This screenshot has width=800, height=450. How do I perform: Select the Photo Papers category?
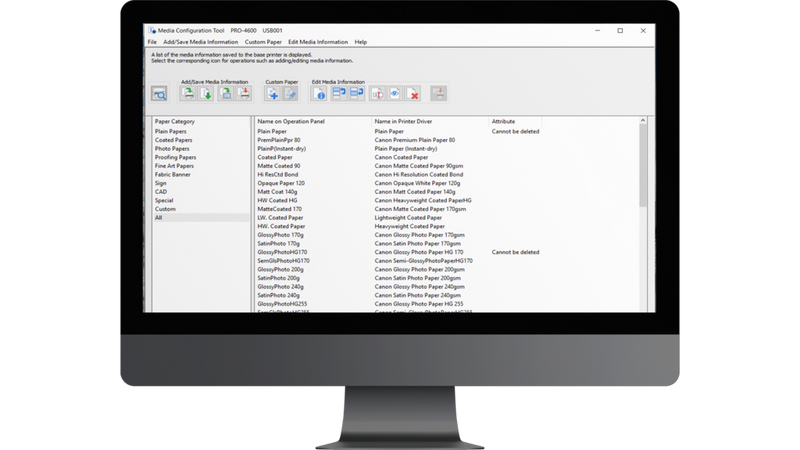point(172,148)
